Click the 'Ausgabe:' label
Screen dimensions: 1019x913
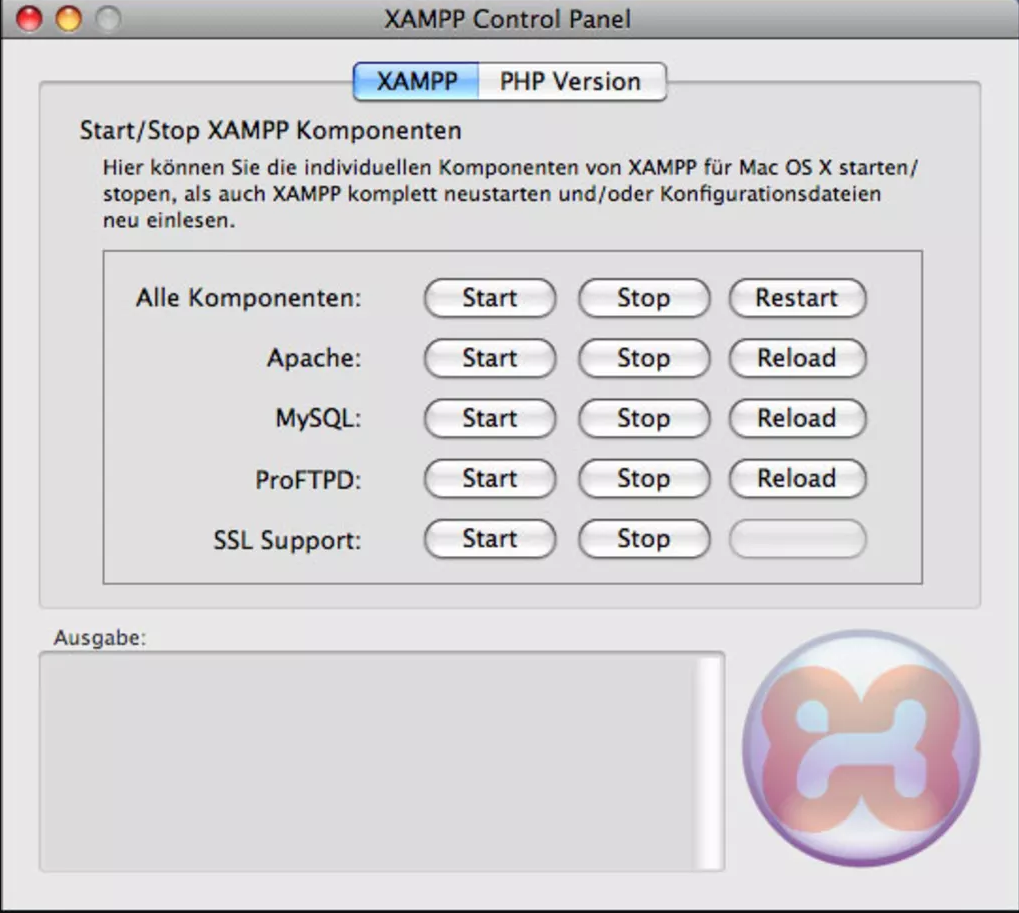(x=100, y=638)
